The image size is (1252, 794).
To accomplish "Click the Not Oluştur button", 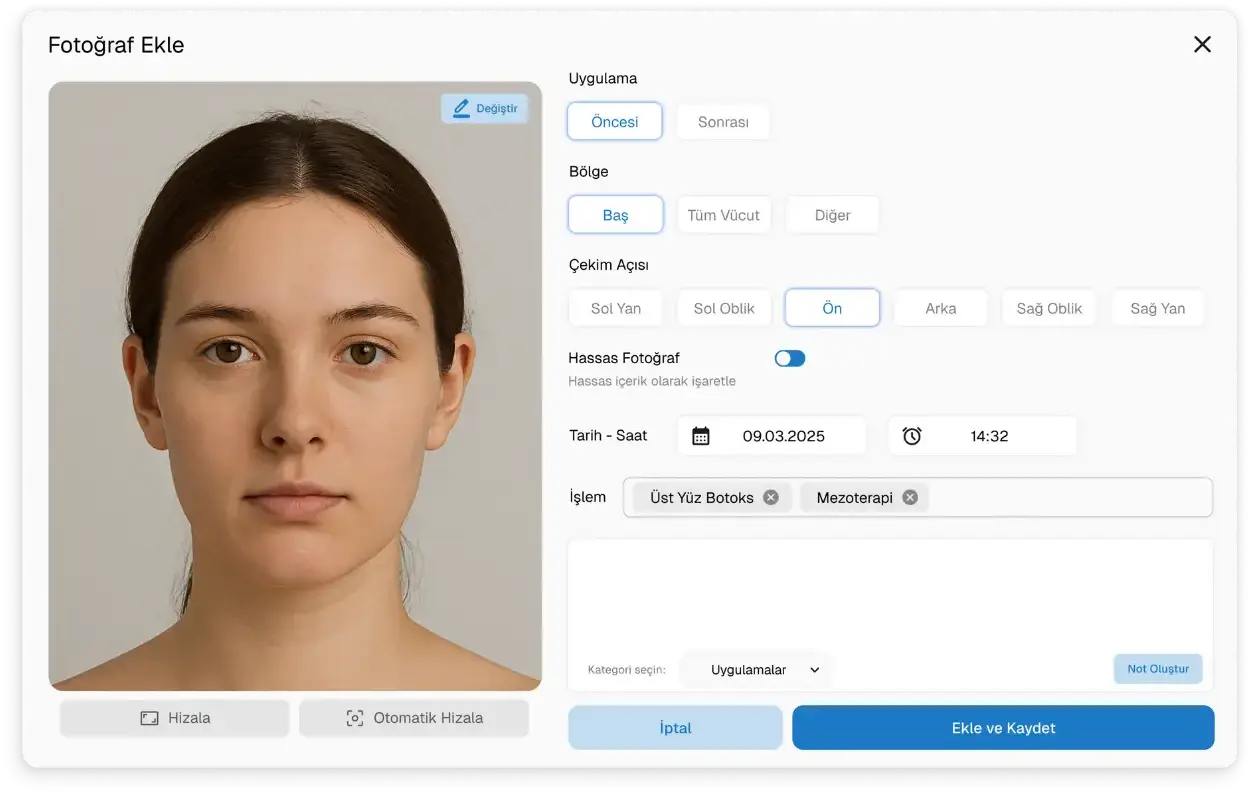I will [1158, 669].
